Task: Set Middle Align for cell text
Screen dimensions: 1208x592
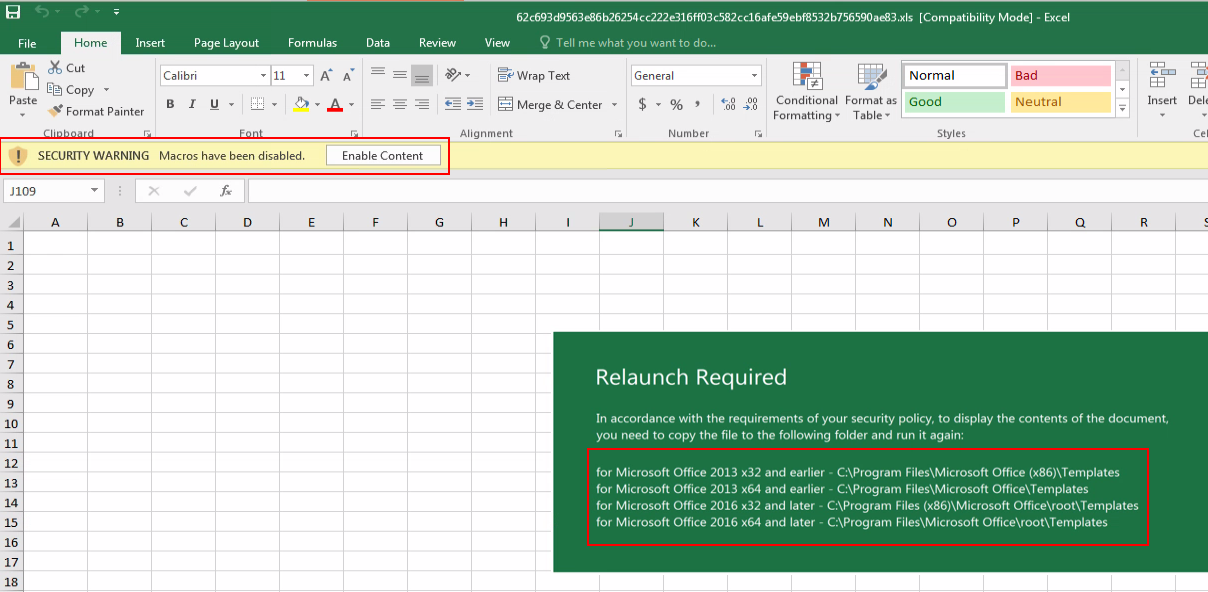Action: pos(399,75)
